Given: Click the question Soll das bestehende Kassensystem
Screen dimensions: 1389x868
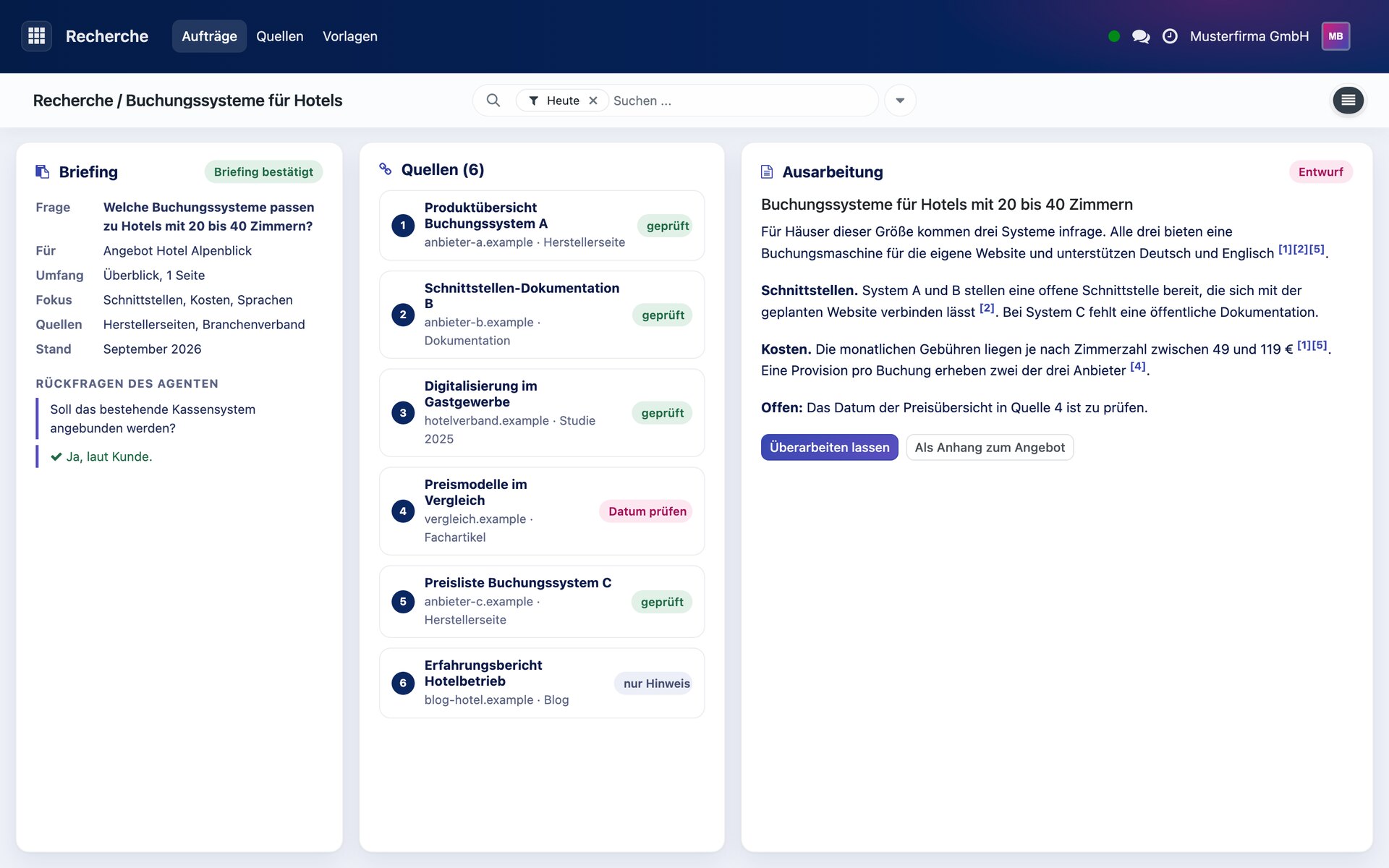Looking at the screenshot, I should 153,419.
